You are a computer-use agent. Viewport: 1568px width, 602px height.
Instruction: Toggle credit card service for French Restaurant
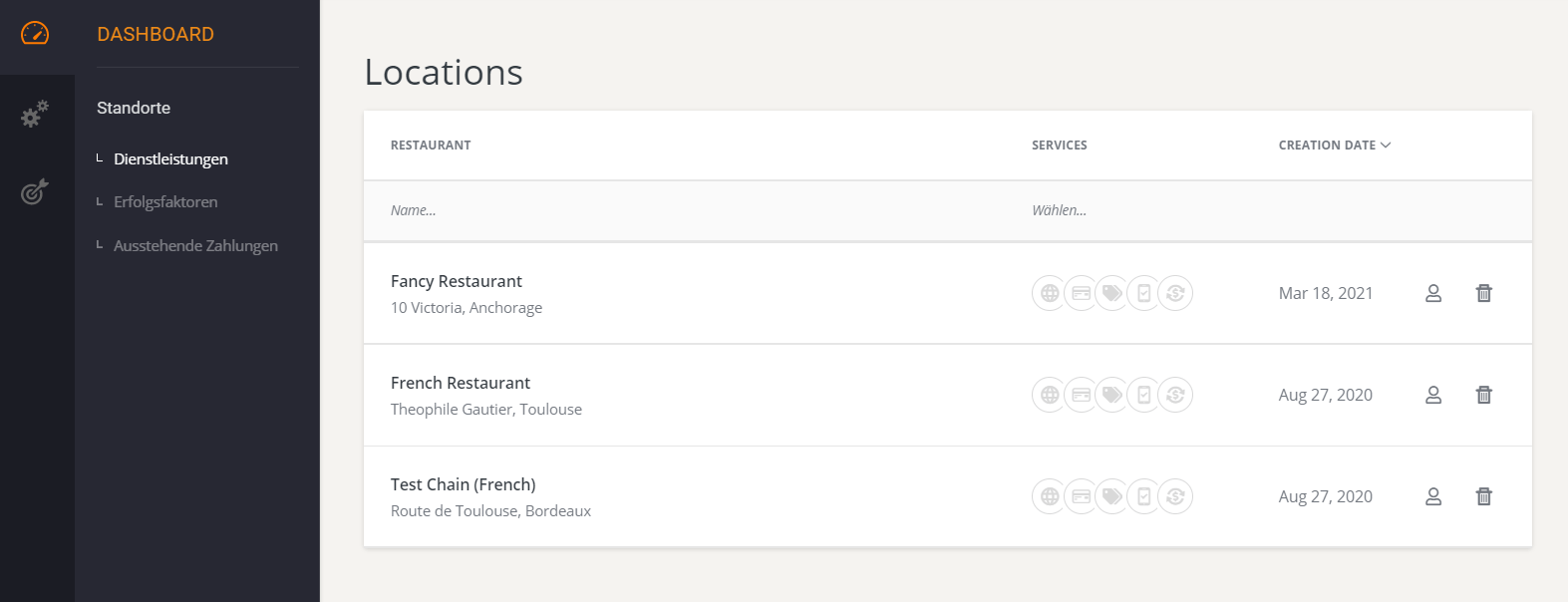tap(1081, 395)
